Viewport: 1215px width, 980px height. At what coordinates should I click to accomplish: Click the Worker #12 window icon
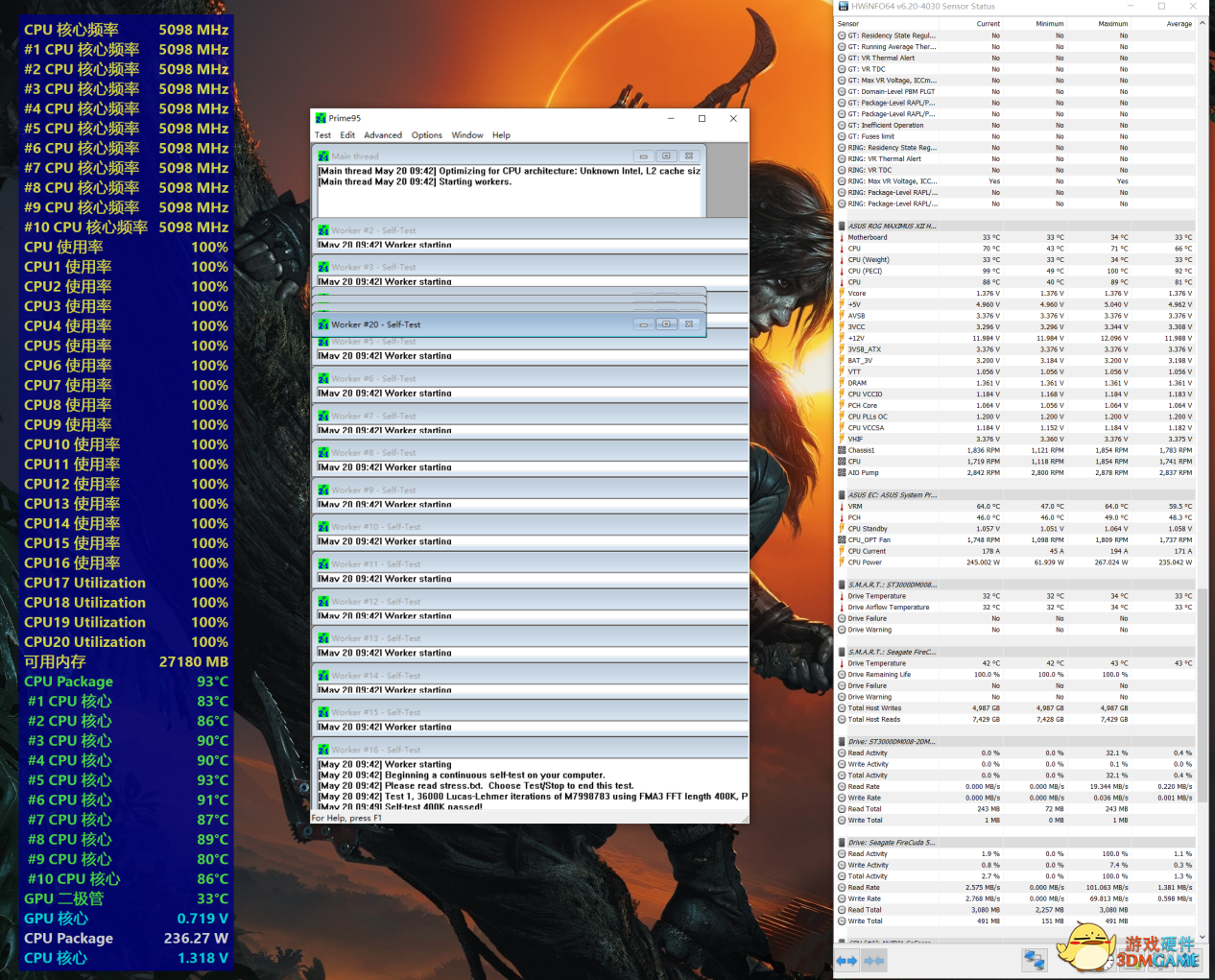[324, 601]
